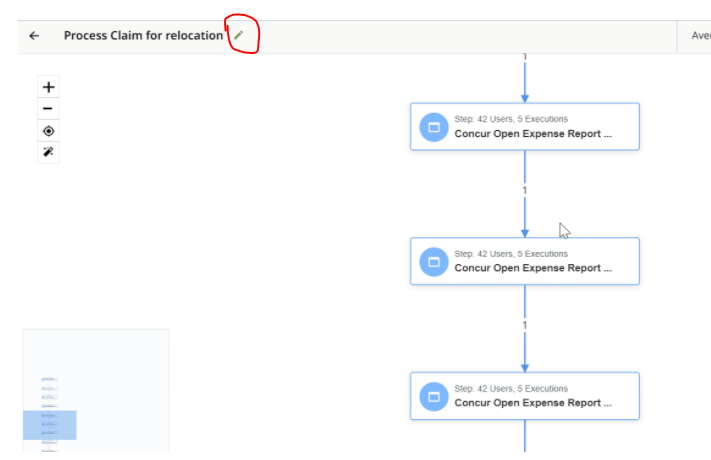This screenshot has height=460, width=711.
Task: Click the connector line leaving the lowest step
Action: [525, 436]
